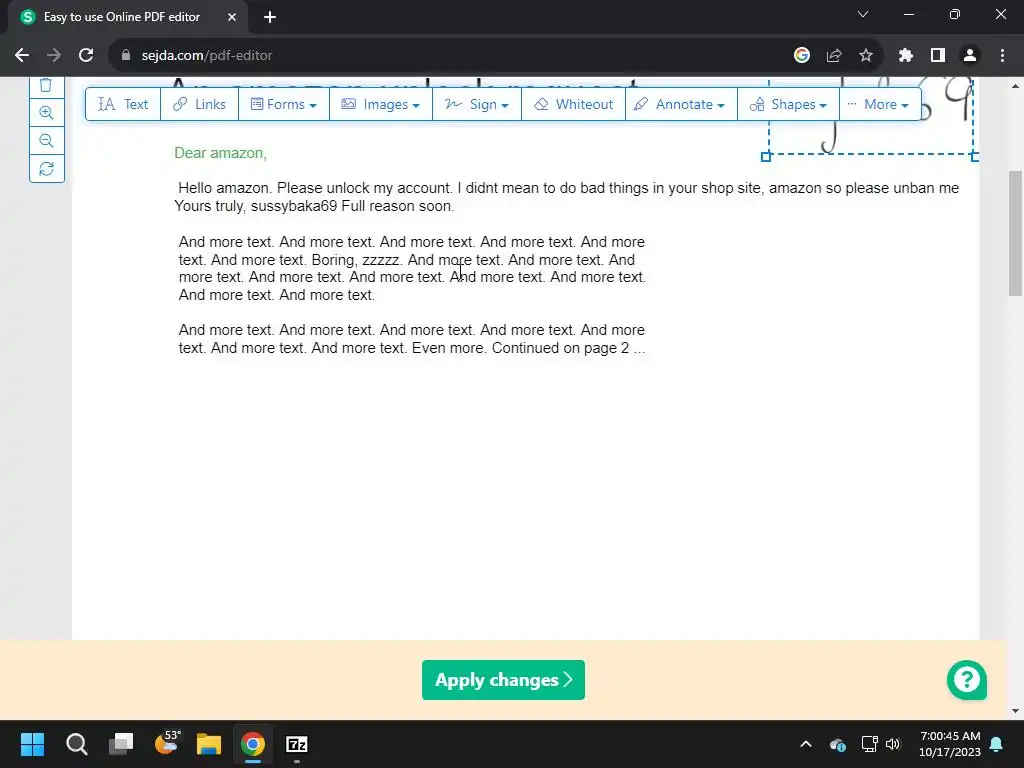Click the network tray icon
The image size is (1024, 768).
[x=869, y=744]
